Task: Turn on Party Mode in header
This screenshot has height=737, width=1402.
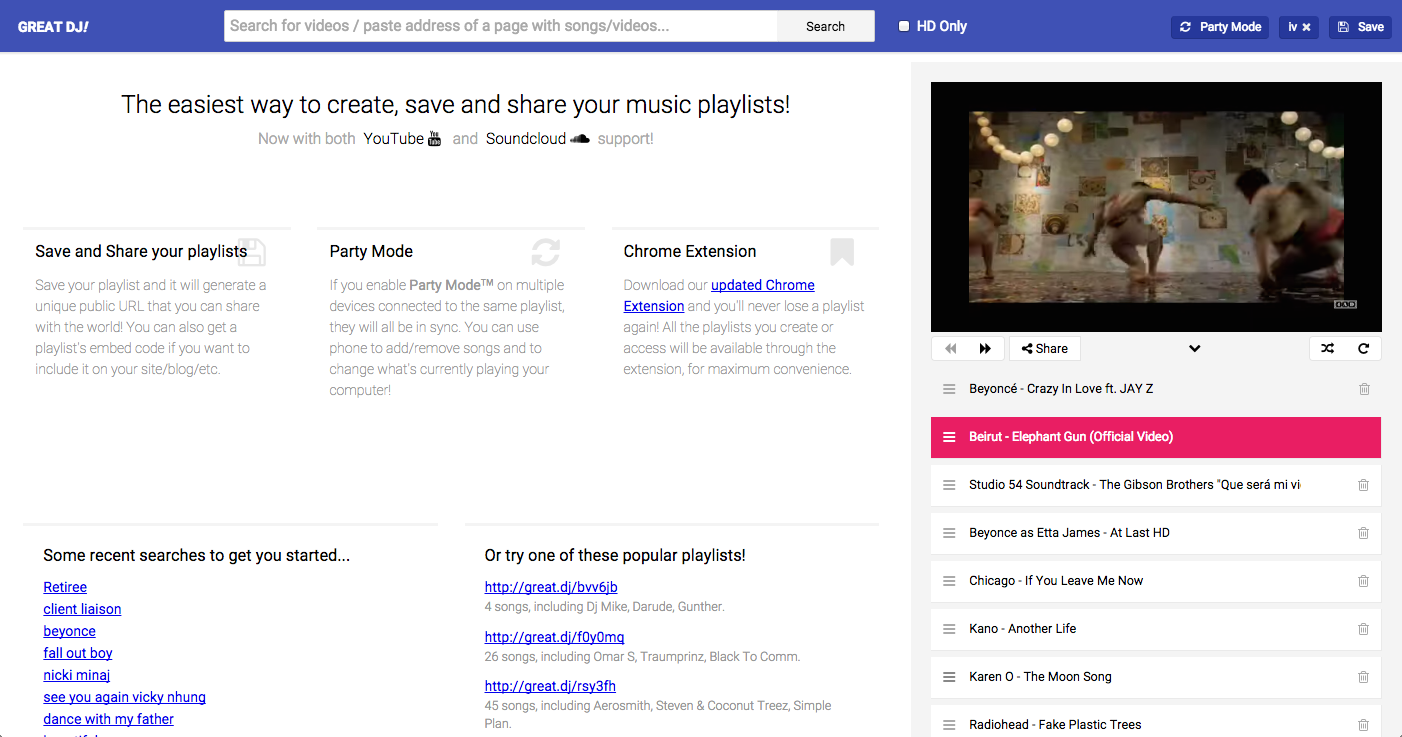Action: coord(1220,27)
